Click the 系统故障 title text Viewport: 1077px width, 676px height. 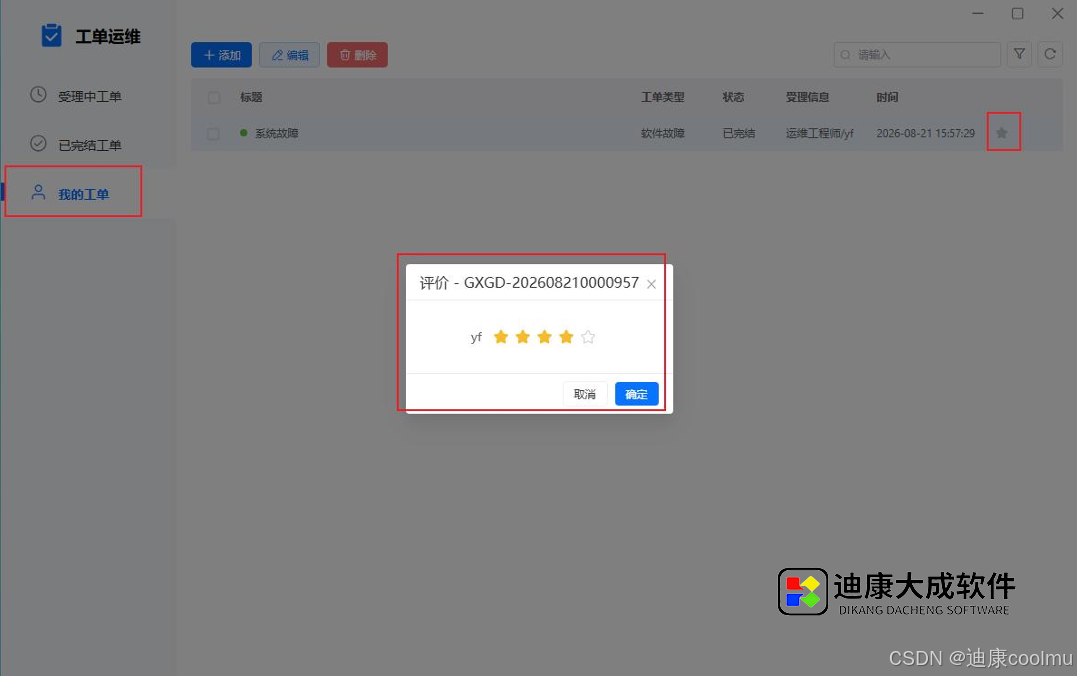tap(277, 133)
